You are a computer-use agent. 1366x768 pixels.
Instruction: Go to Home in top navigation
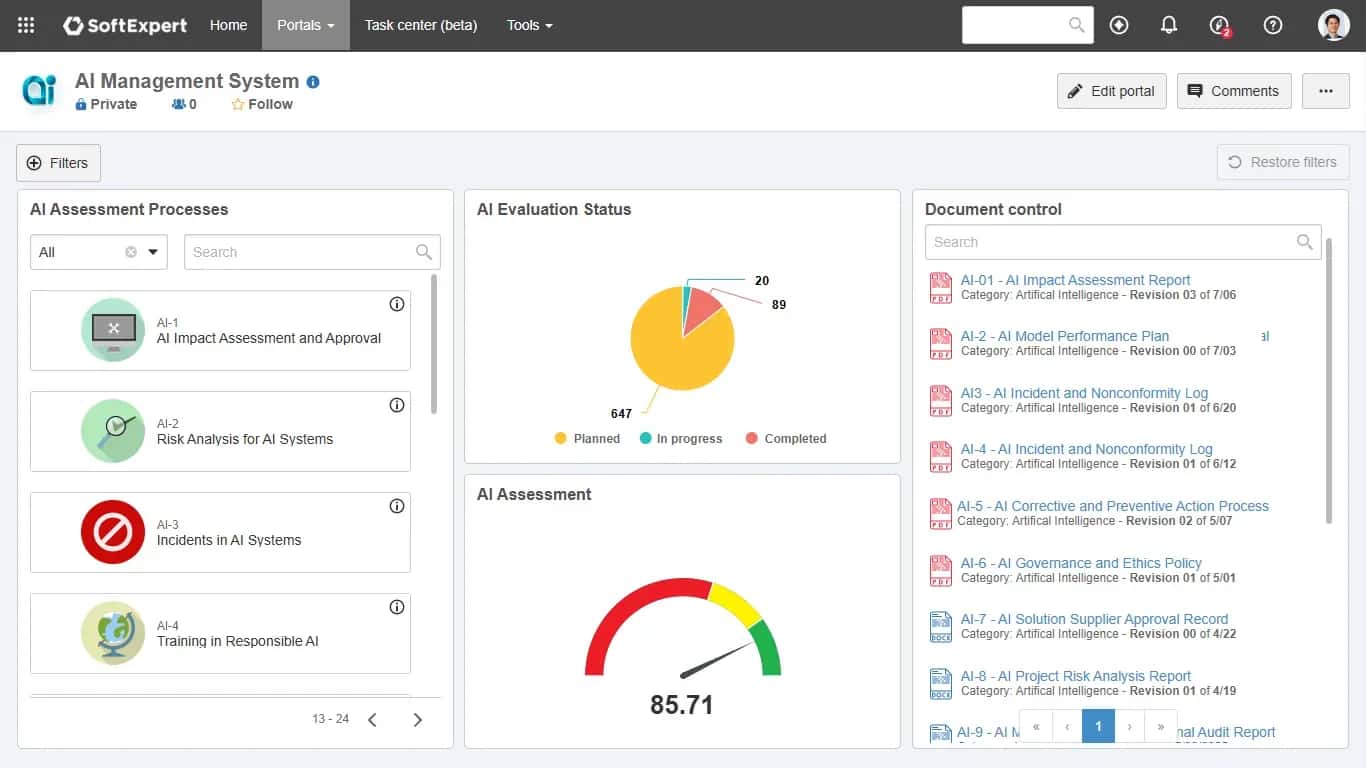(228, 25)
